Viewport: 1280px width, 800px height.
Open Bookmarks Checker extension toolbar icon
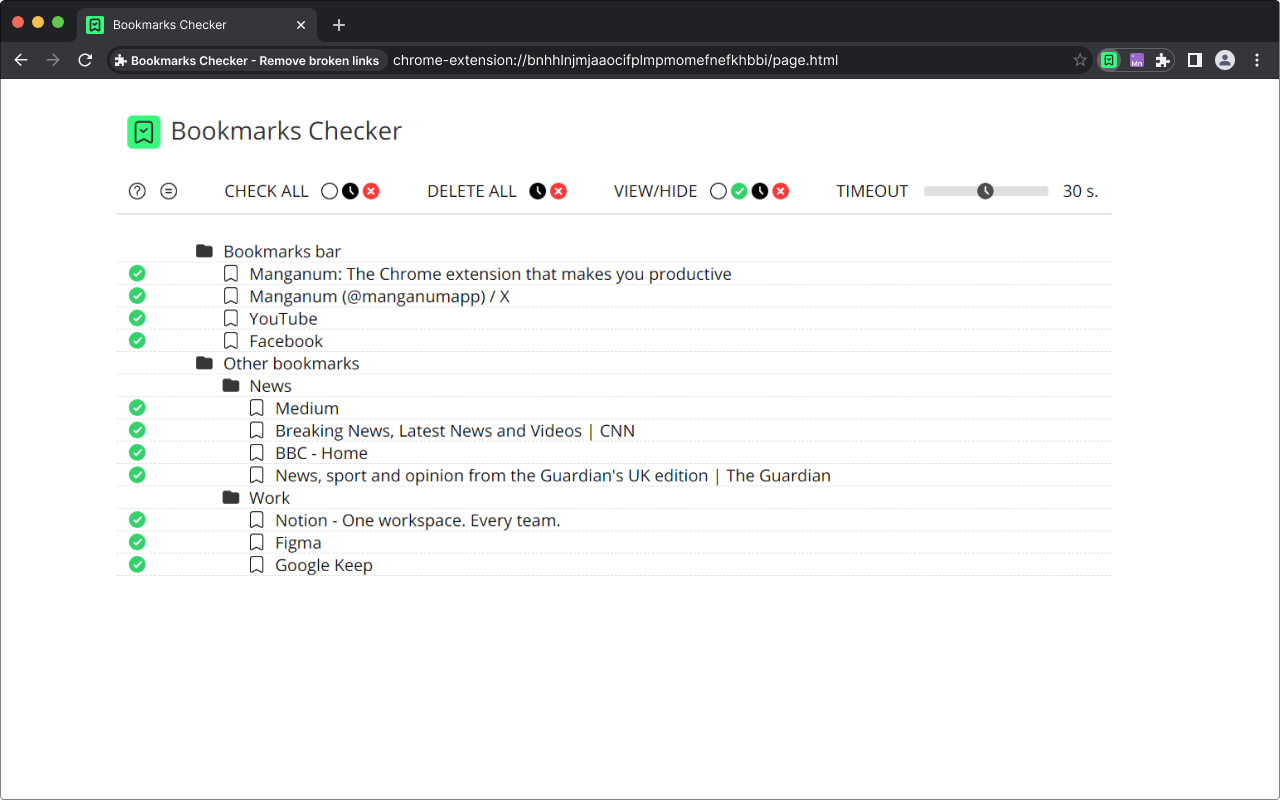[1109, 60]
